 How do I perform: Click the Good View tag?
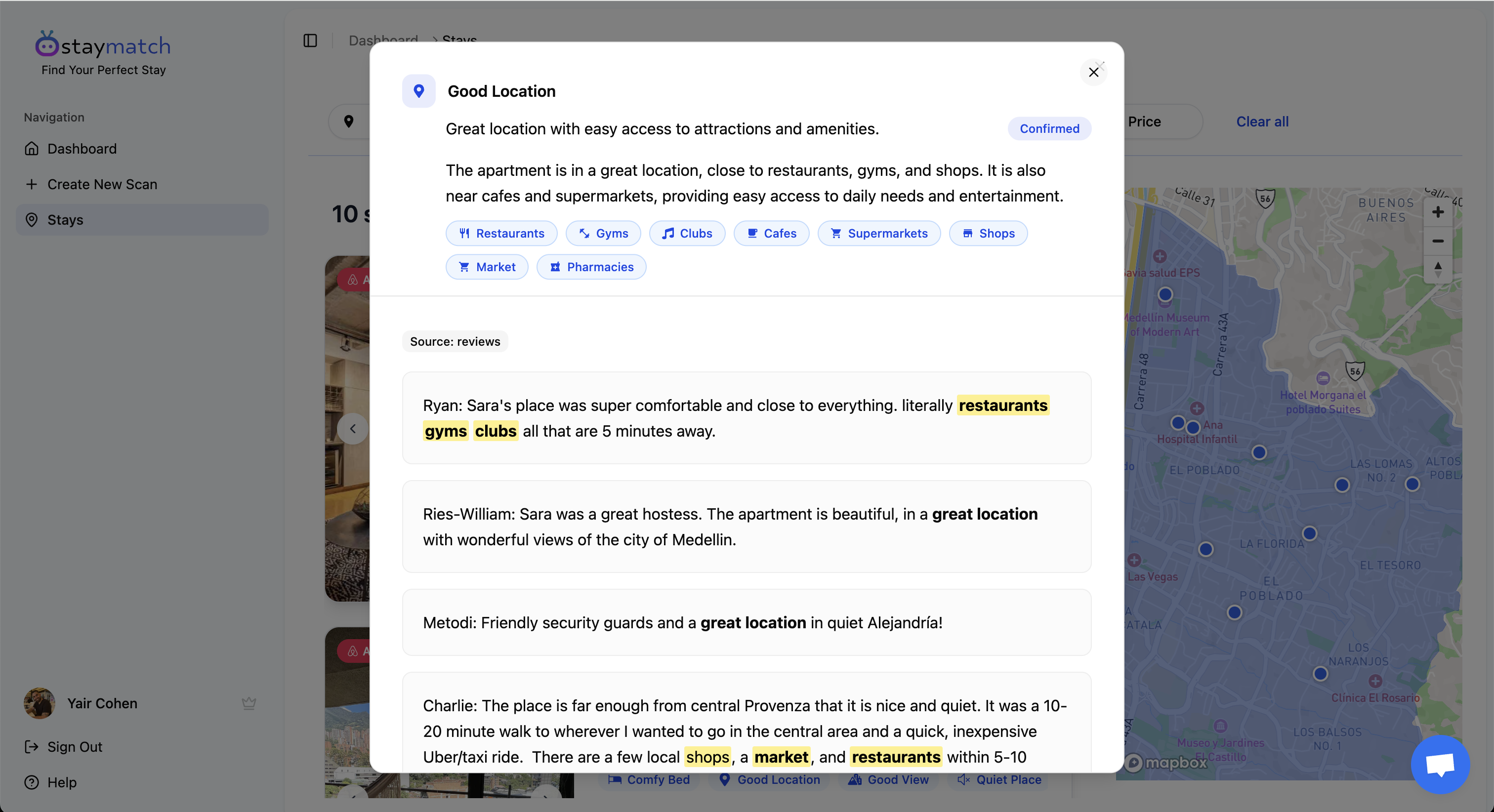pos(888,779)
